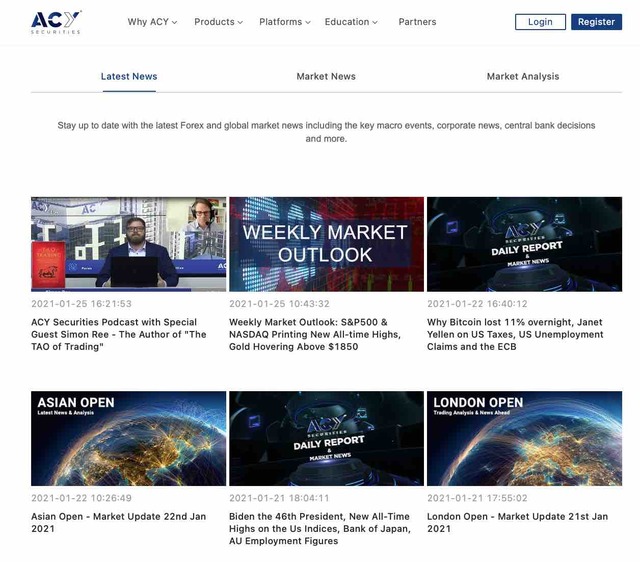Image resolution: width=640 pixels, height=562 pixels.
Task: Switch to the Market News tab
Action: 326,76
